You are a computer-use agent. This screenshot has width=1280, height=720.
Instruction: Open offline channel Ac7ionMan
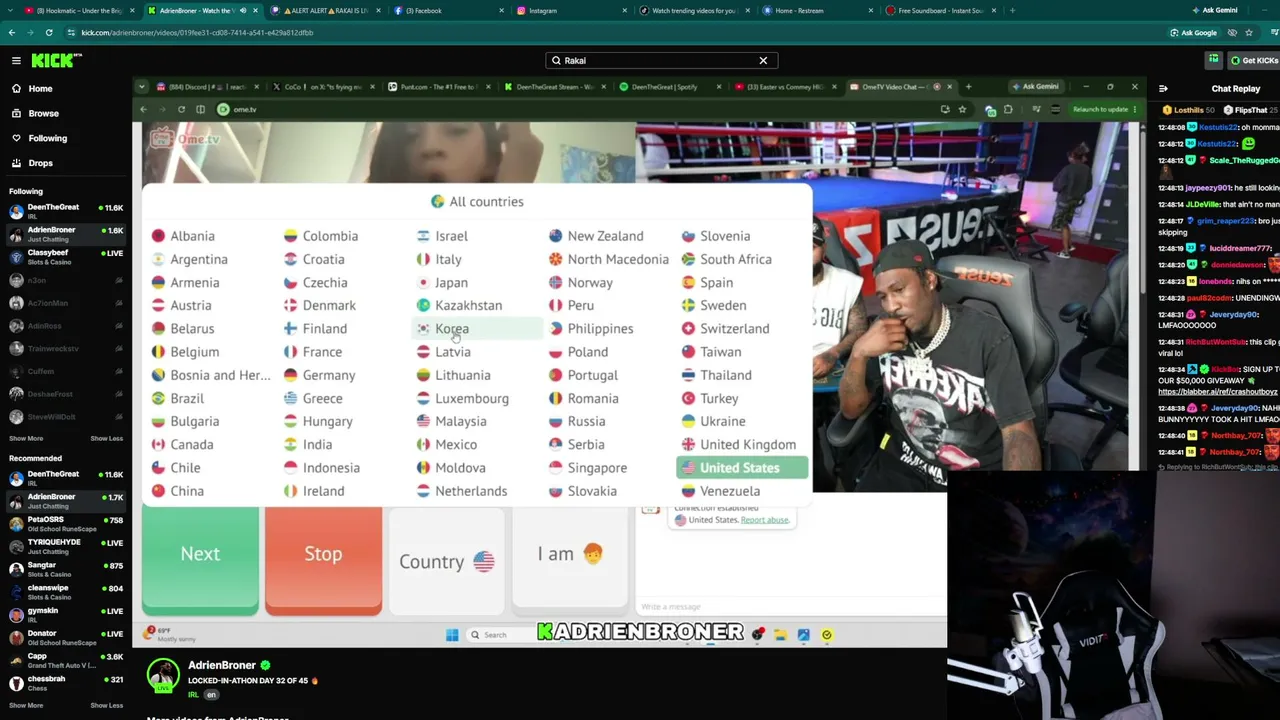point(65,303)
